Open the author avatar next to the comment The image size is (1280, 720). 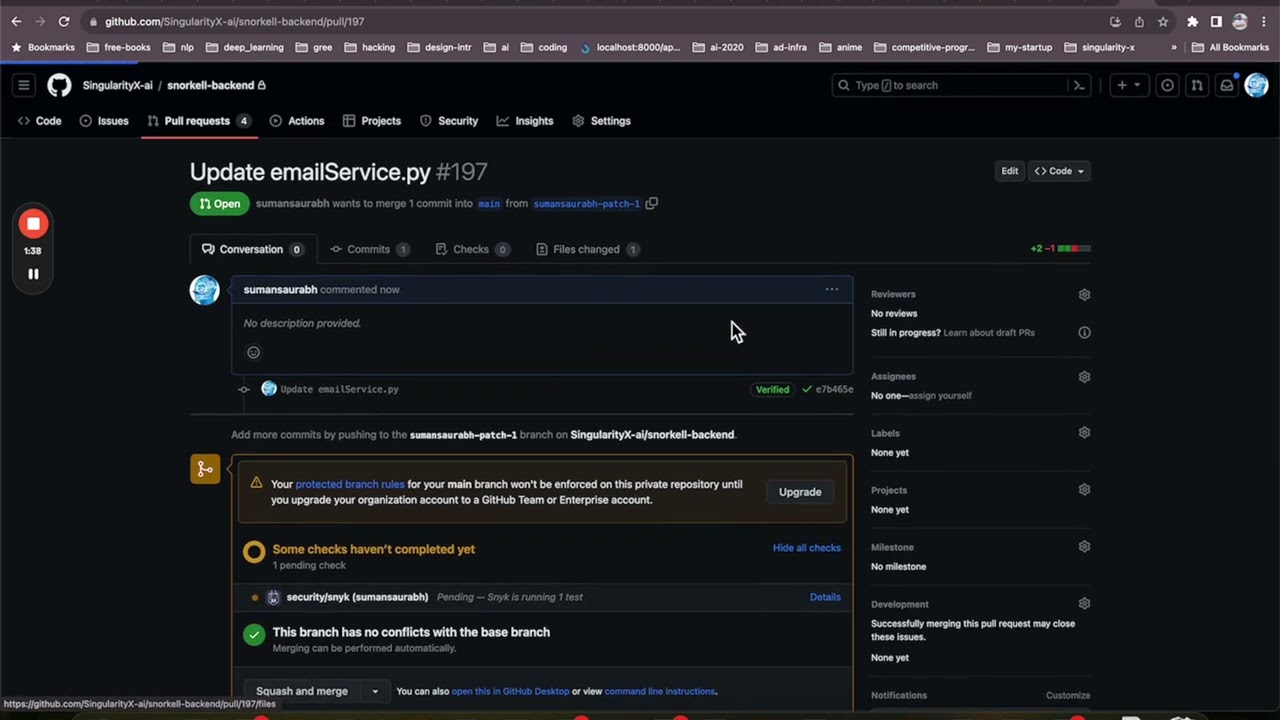(x=205, y=290)
